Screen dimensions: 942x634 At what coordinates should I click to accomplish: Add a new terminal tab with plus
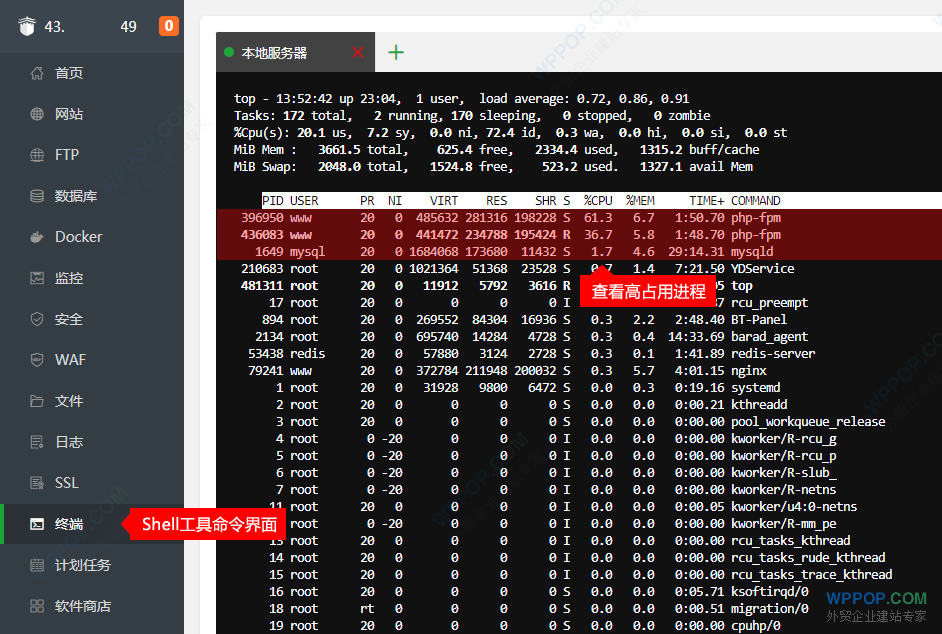pos(396,53)
